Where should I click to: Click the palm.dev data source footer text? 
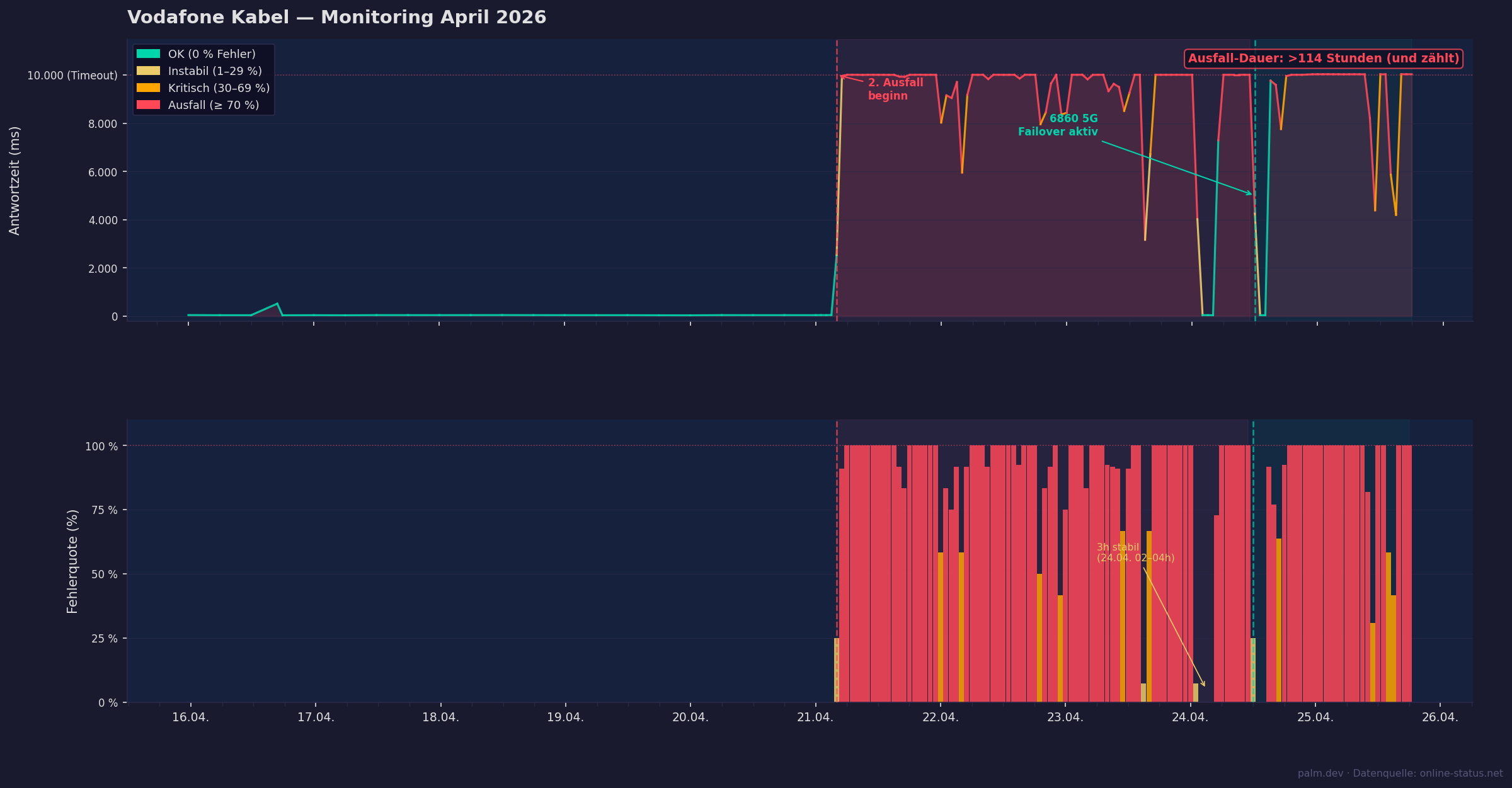pyautogui.click(x=1400, y=773)
